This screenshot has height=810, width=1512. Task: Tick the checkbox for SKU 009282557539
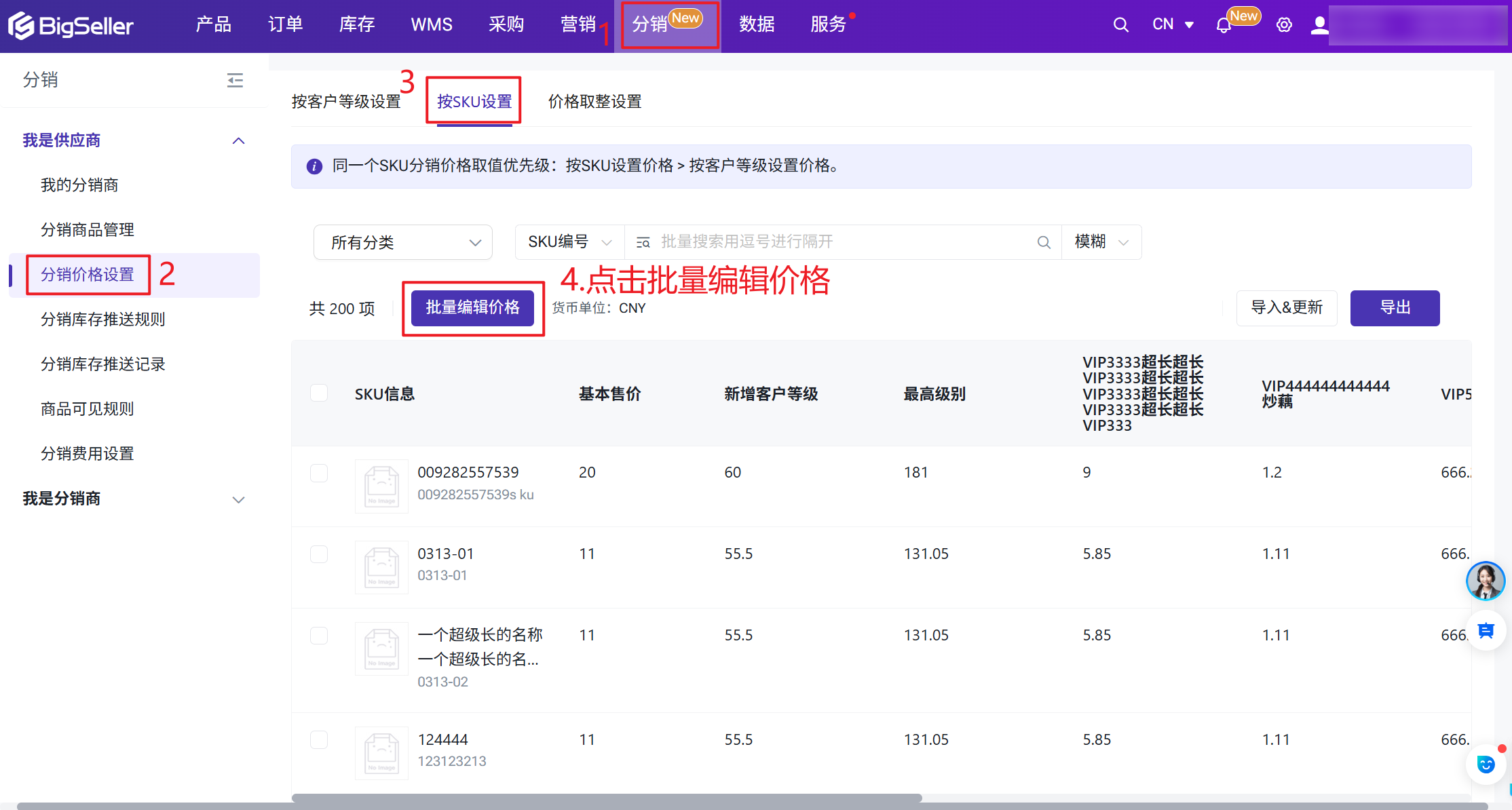(x=319, y=473)
